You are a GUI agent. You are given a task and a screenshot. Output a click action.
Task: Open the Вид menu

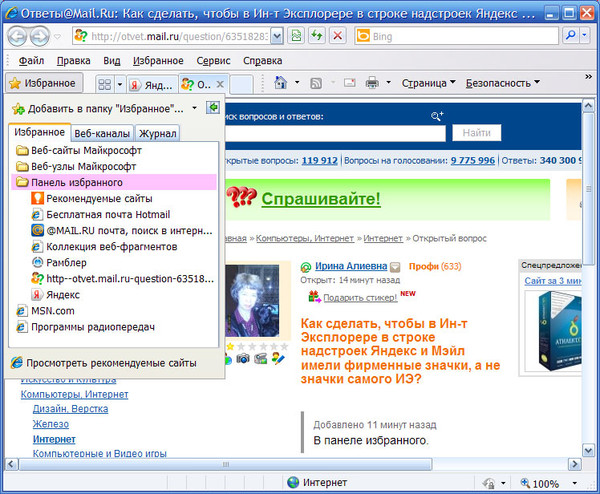[112, 60]
